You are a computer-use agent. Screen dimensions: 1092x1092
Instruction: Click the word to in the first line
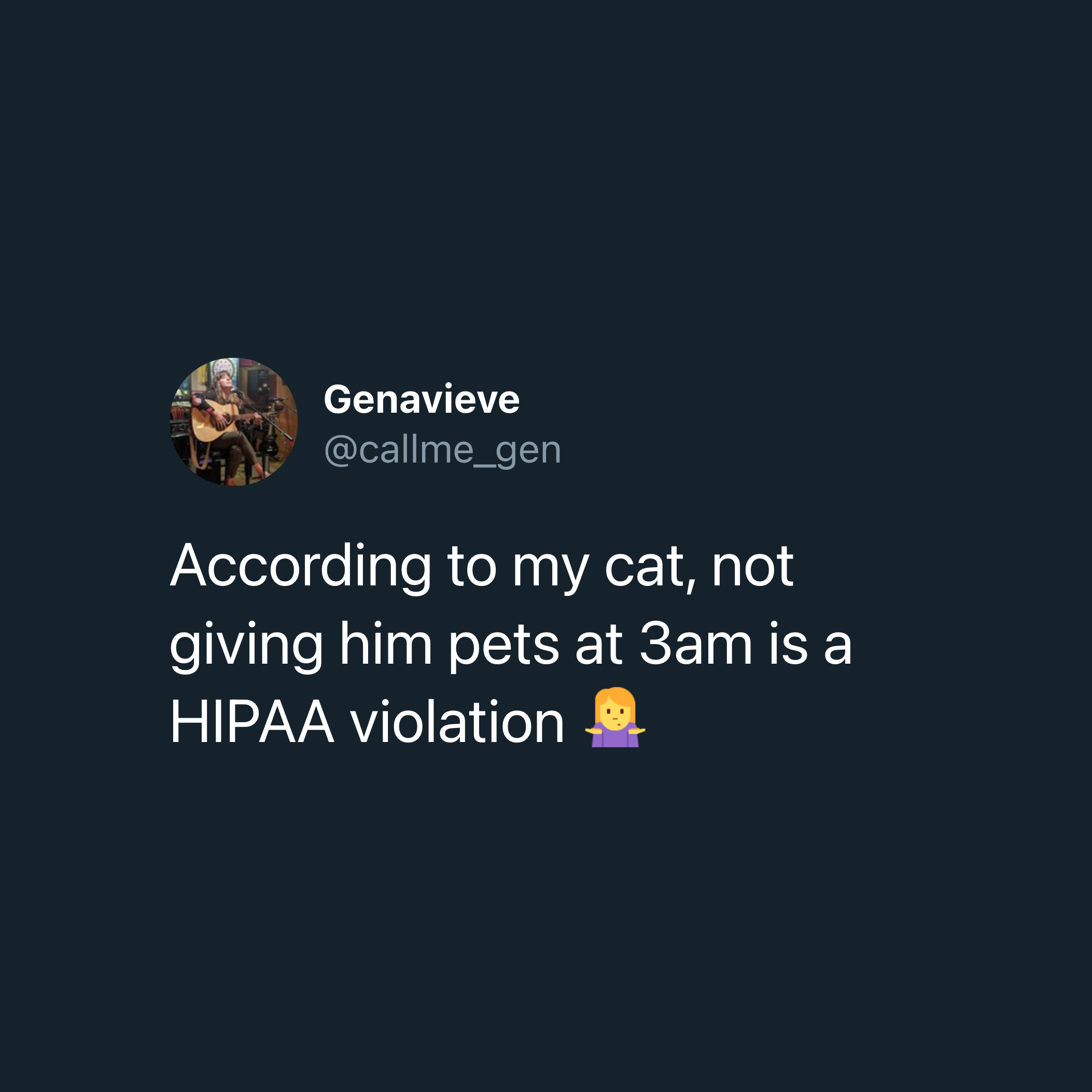(x=472, y=567)
